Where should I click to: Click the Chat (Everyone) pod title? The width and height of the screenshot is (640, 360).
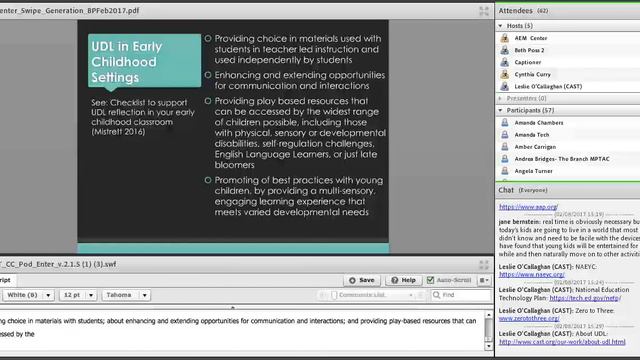click(x=523, y=190)
